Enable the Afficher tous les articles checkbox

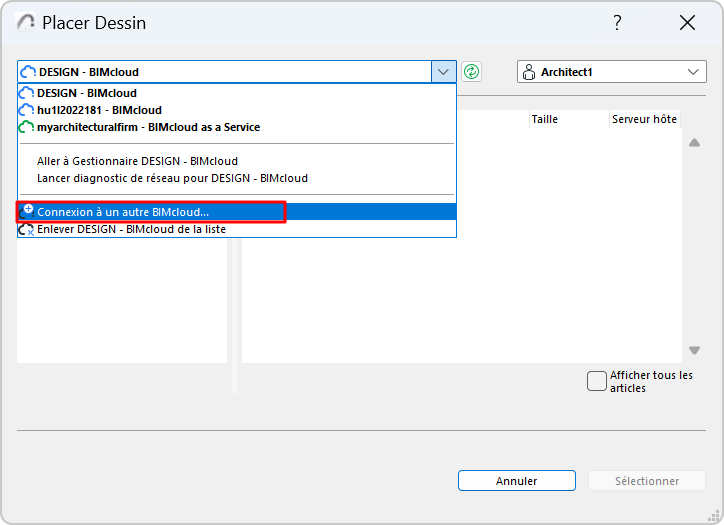(x=597, y=381)
